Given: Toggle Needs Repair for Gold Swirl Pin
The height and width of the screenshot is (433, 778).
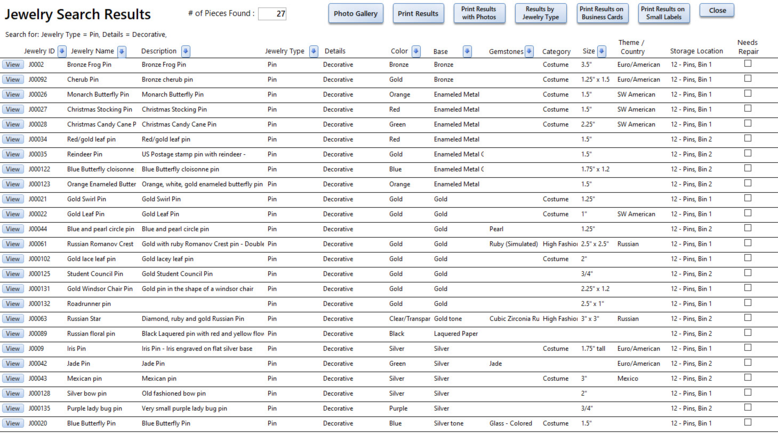Looking at the screenshot, I should [748, 198].
